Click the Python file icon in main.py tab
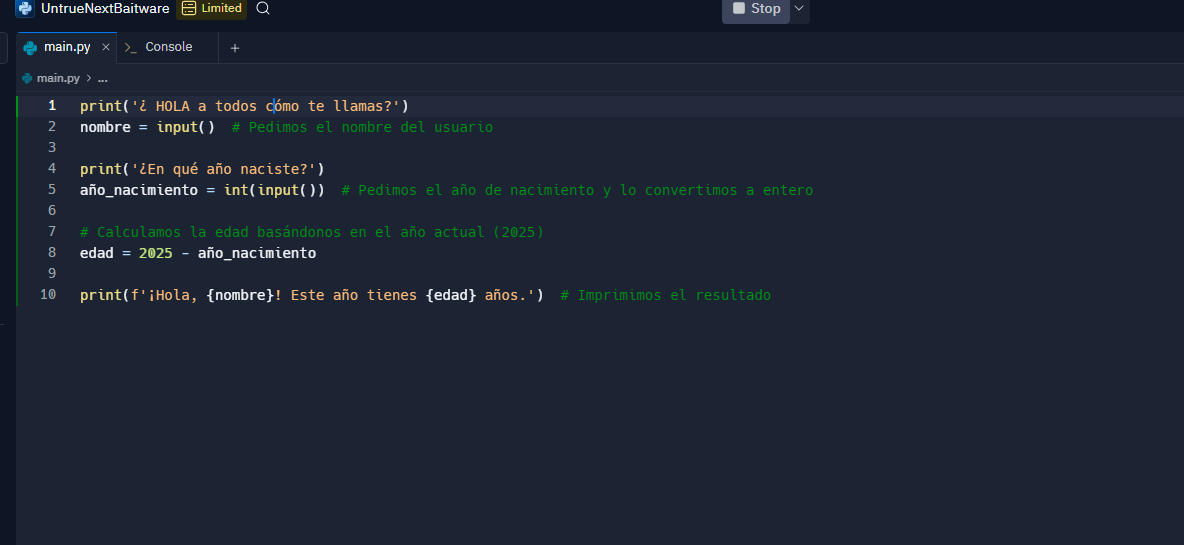This screenshot has width=1184, height=545. pyautogui.click(x=30, y=48)
